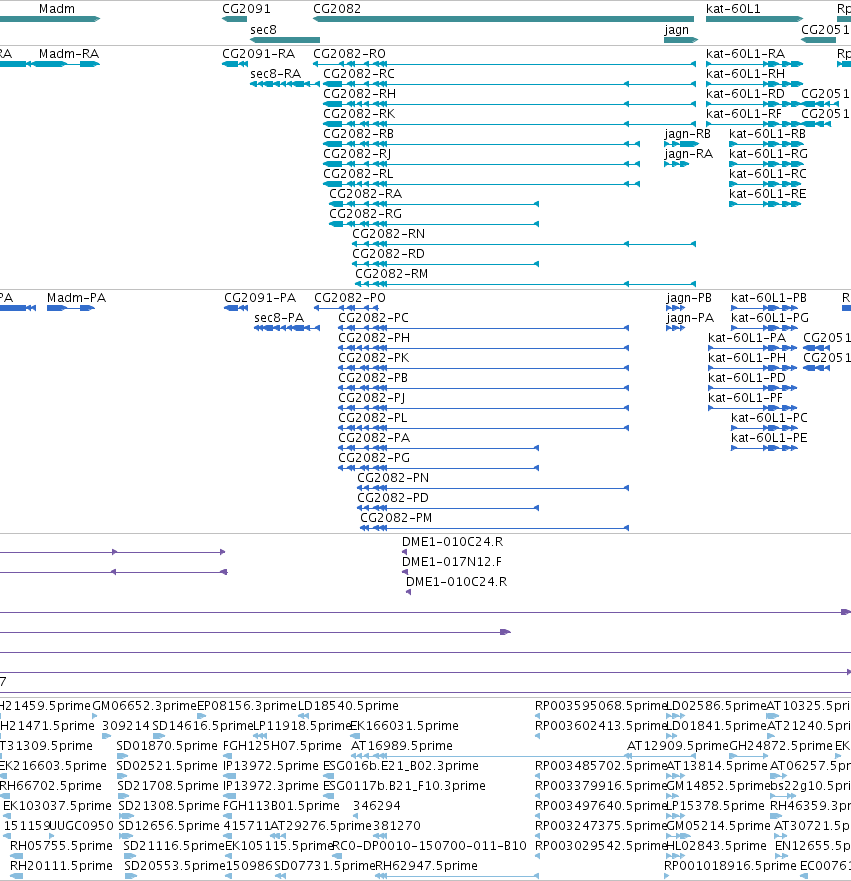
Task: Select the sec8-PA protein label
Action: [x=279, y=318]
